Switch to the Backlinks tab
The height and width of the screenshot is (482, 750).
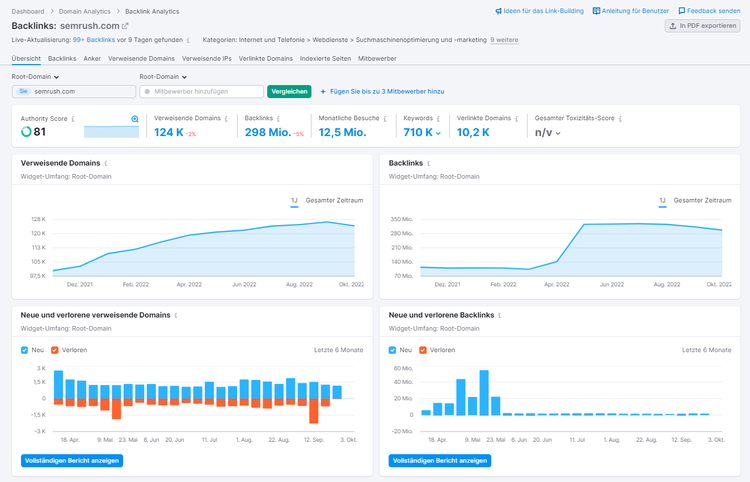(x=62, y=58)
